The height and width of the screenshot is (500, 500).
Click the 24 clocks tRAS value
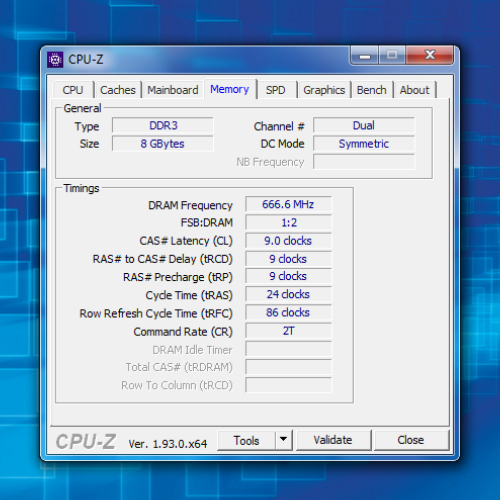(288, 294)
